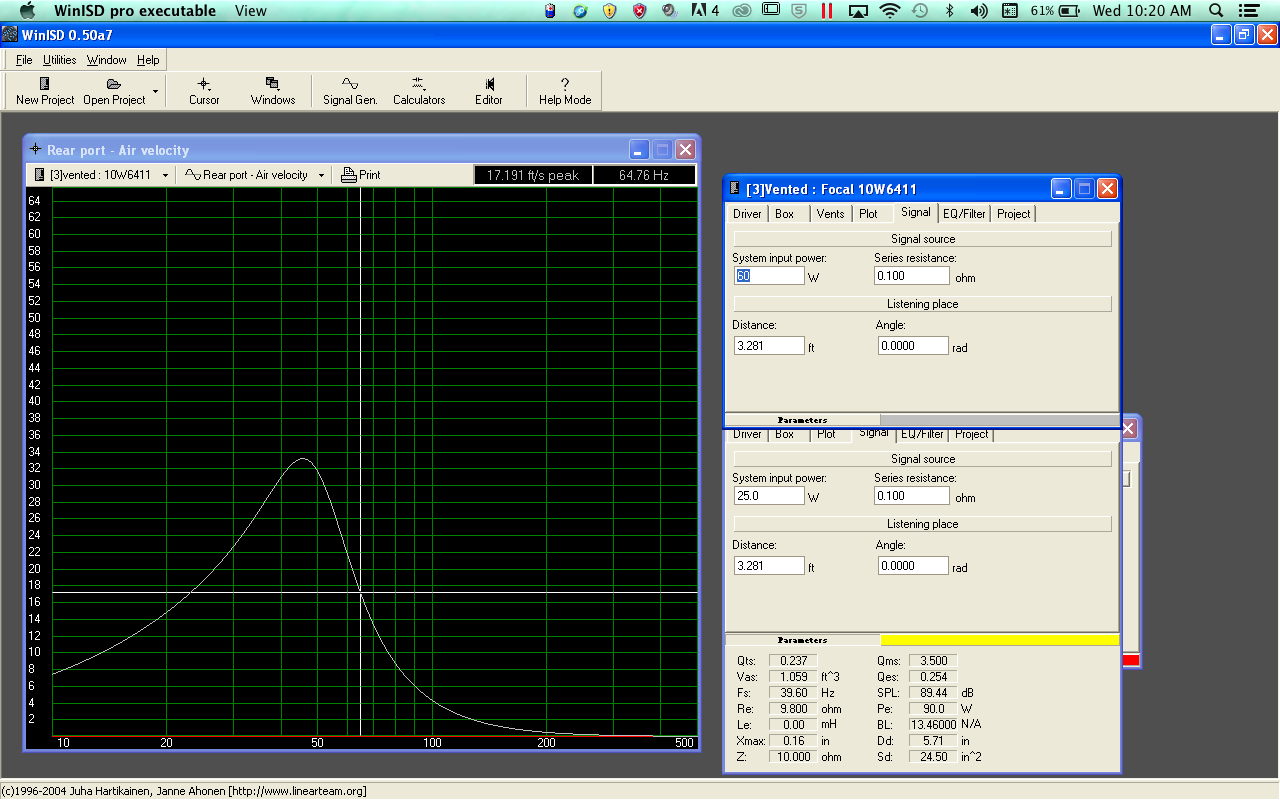Open the driver Editor

pyautogui.click(x=489, y=91)
